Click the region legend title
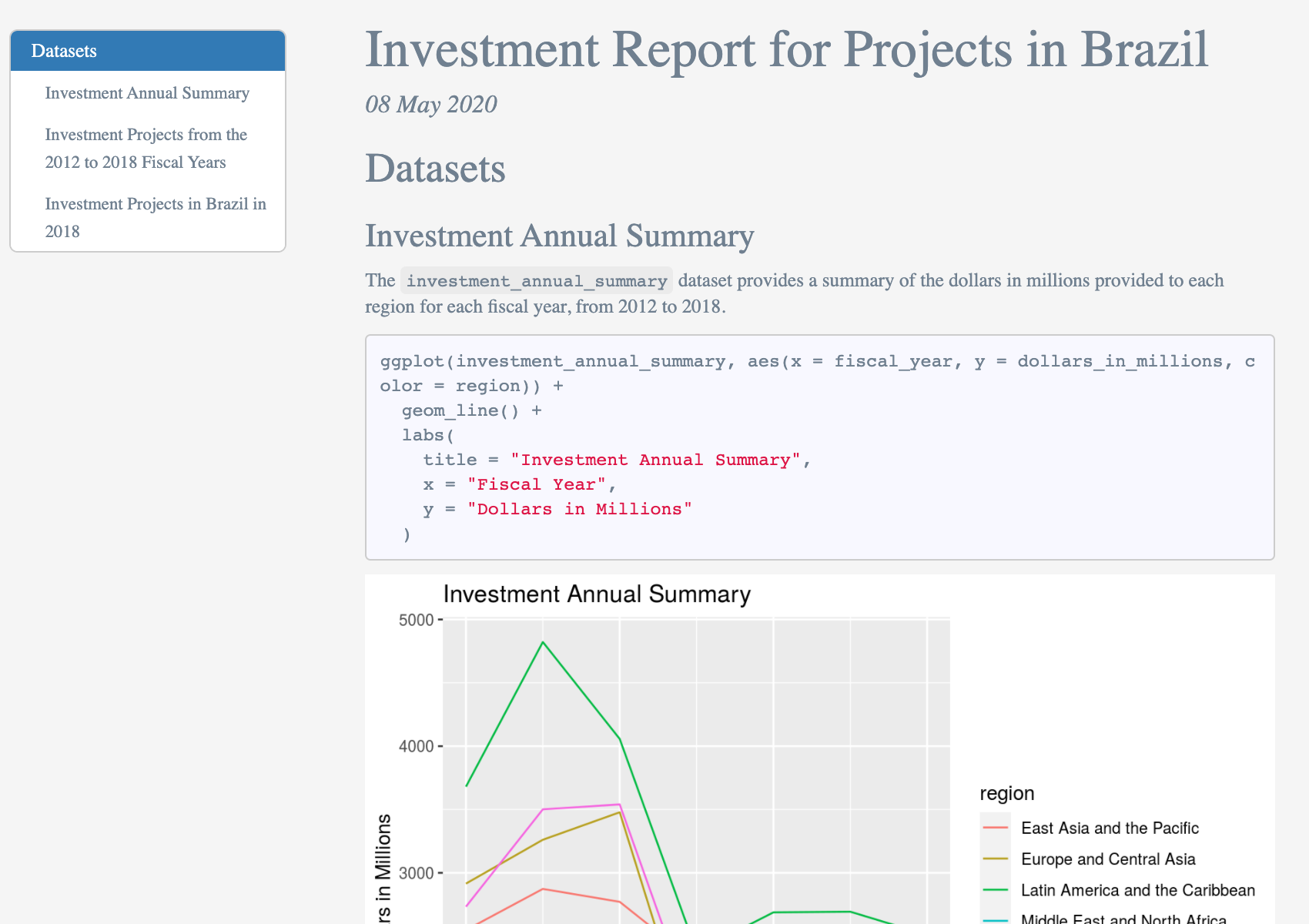 coord(1007,793)
